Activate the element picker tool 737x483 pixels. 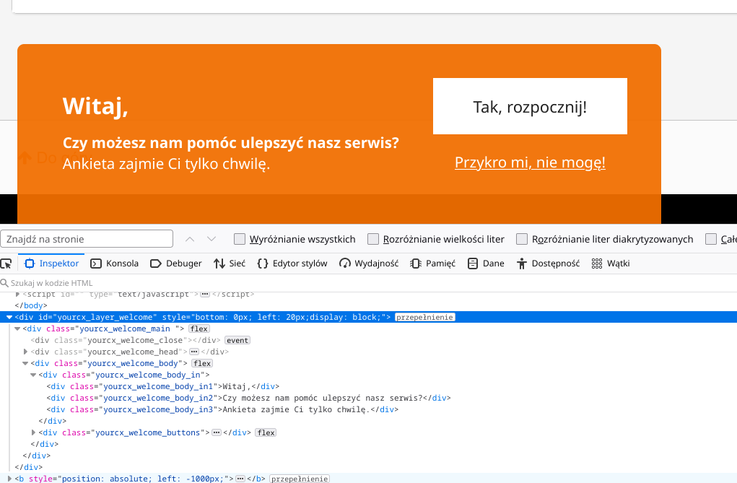pyautogui.click(x=6, y=264)
